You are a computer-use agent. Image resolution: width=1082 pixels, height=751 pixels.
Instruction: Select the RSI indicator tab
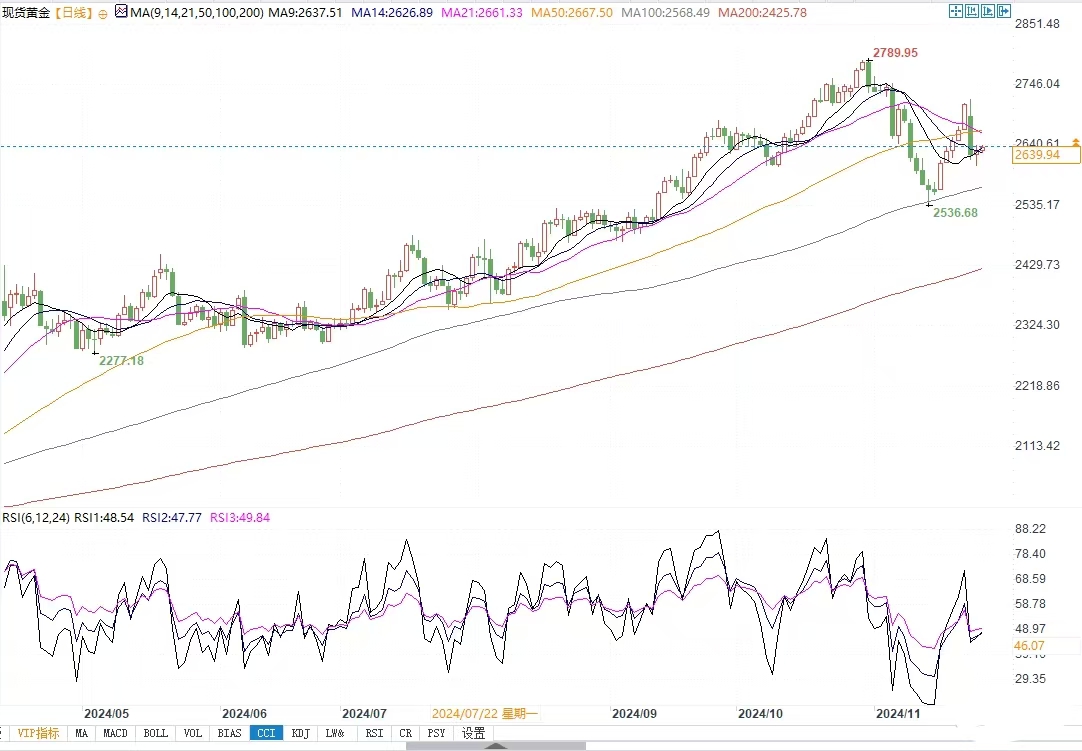[374, 733]
